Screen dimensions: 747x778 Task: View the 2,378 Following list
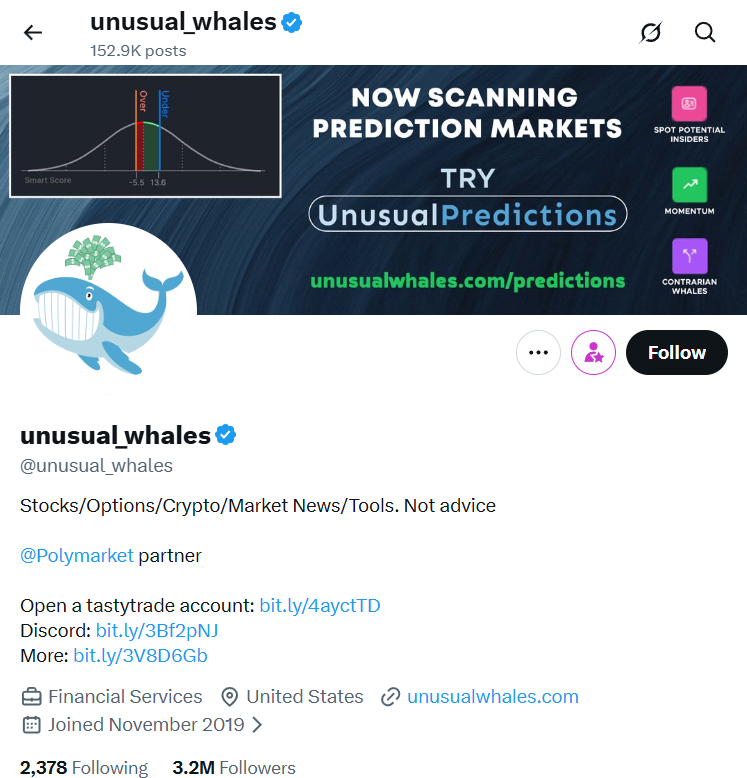pyautogui.click(x=84, y=768)
